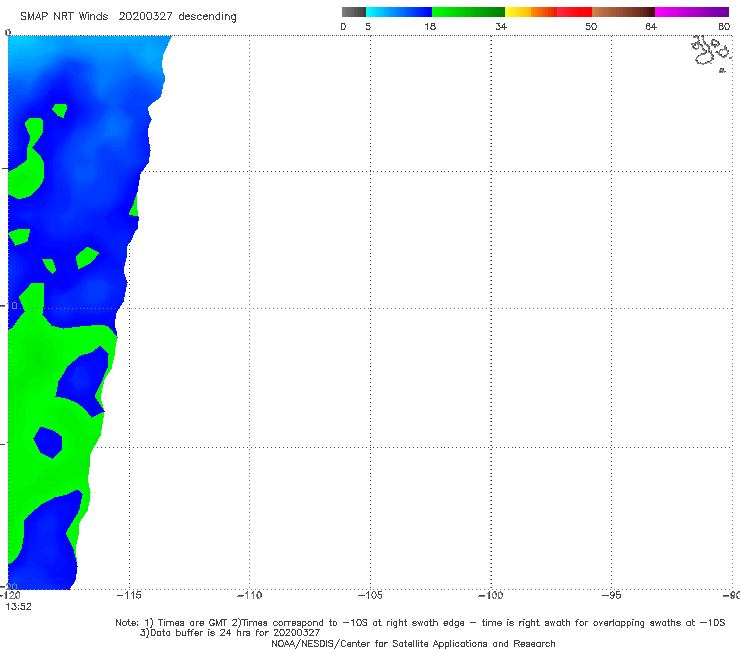Click the '-120' longitude axis label
Viewport: 740px width, 650px height.
(x=10, y=596)
